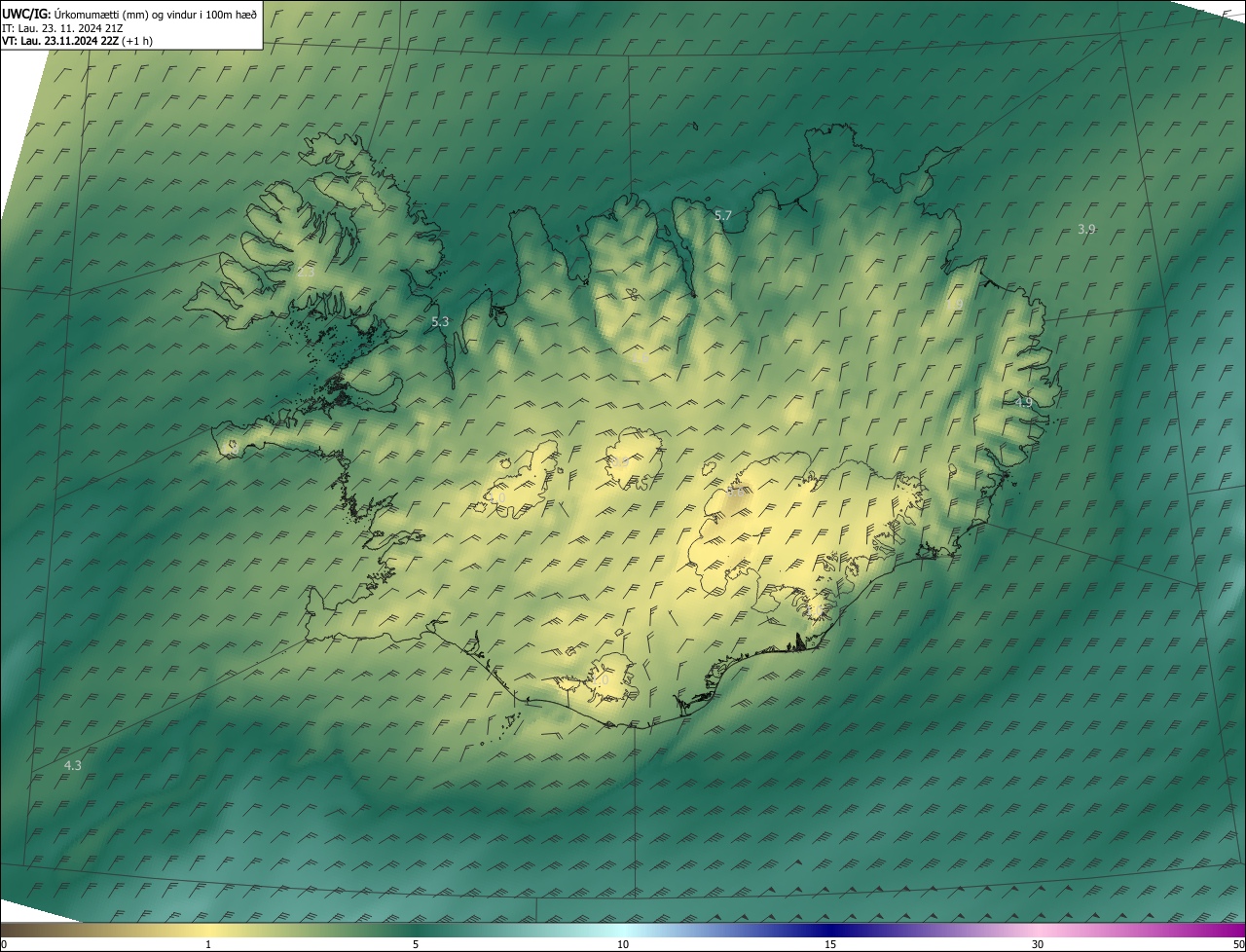Click the 4.3 value over the southwest sea
This screenshot has height=952, width=1246.
tap(72, 765)
